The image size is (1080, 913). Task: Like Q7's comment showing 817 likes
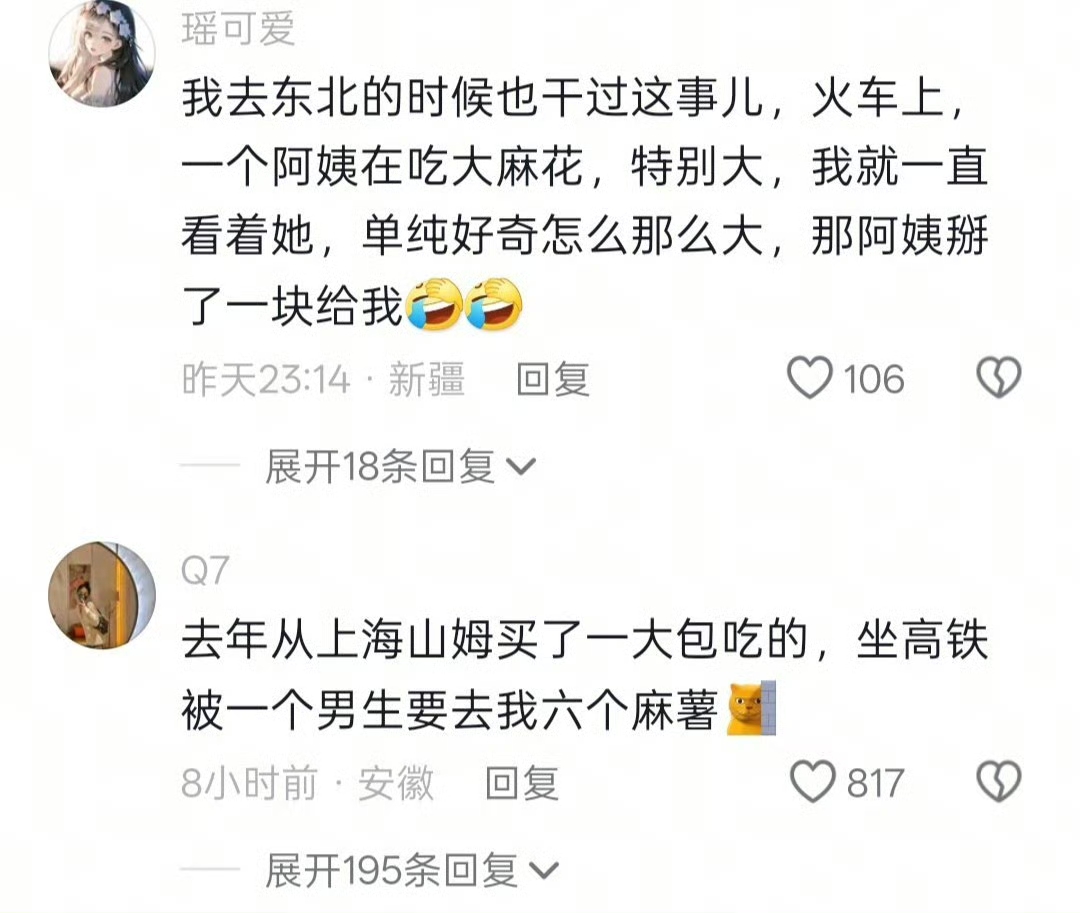point(813,781)
